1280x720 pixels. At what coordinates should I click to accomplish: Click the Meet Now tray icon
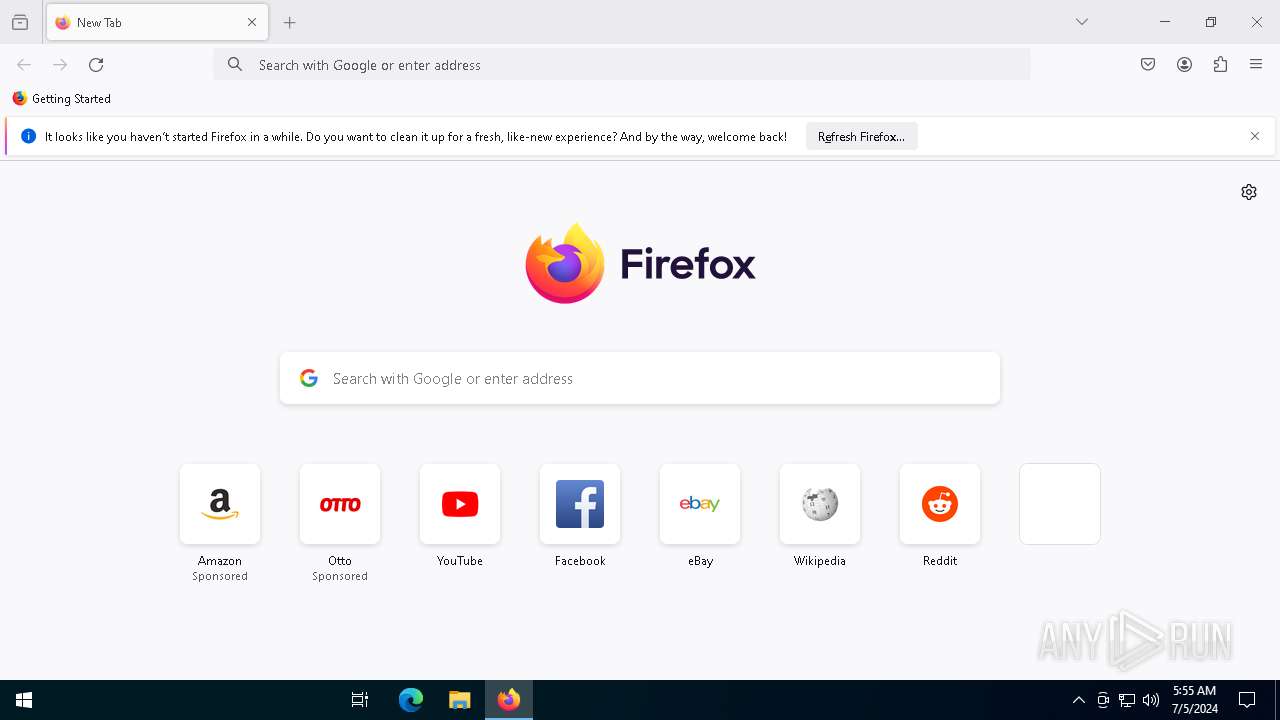click(1103, 700)
